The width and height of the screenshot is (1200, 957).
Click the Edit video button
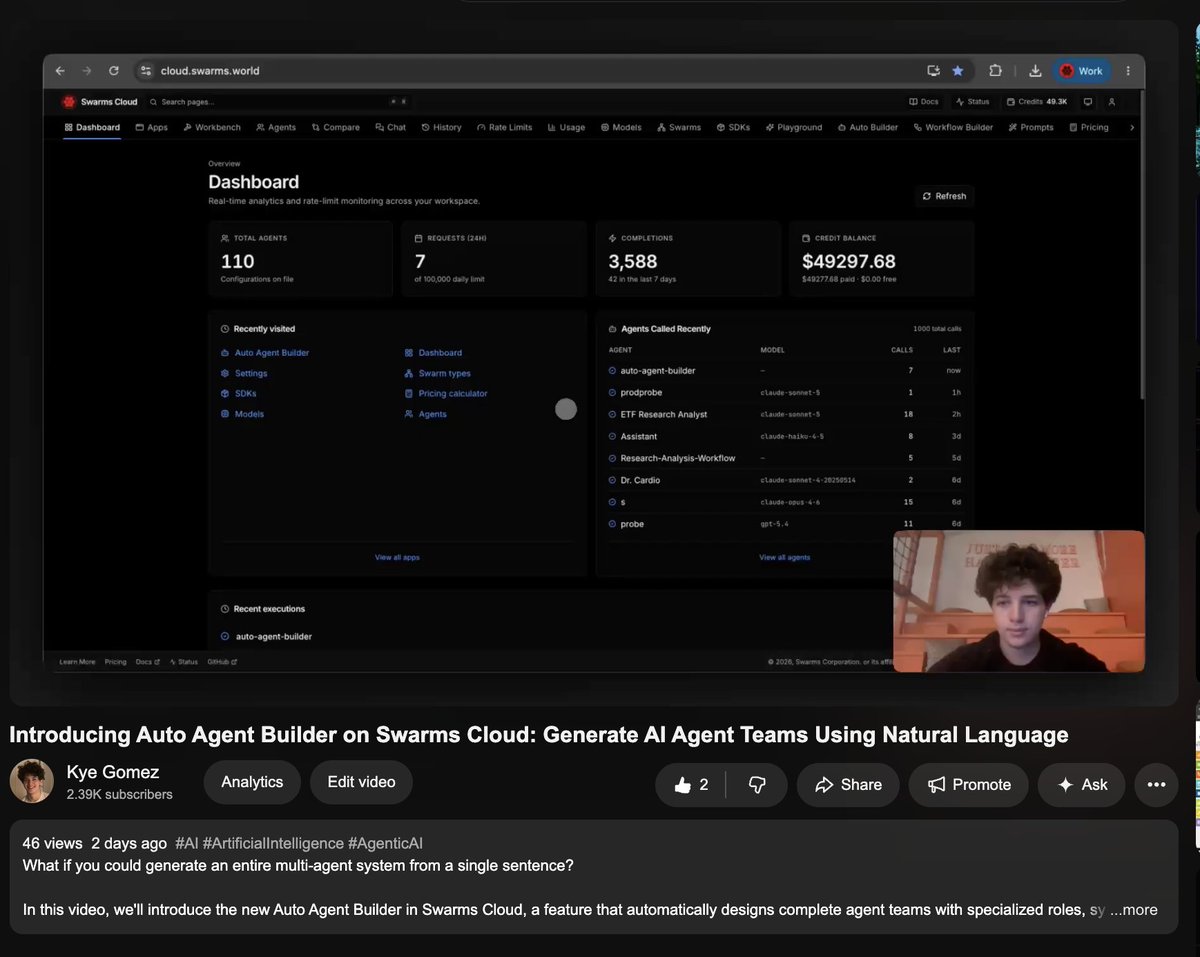coord(361,782)
